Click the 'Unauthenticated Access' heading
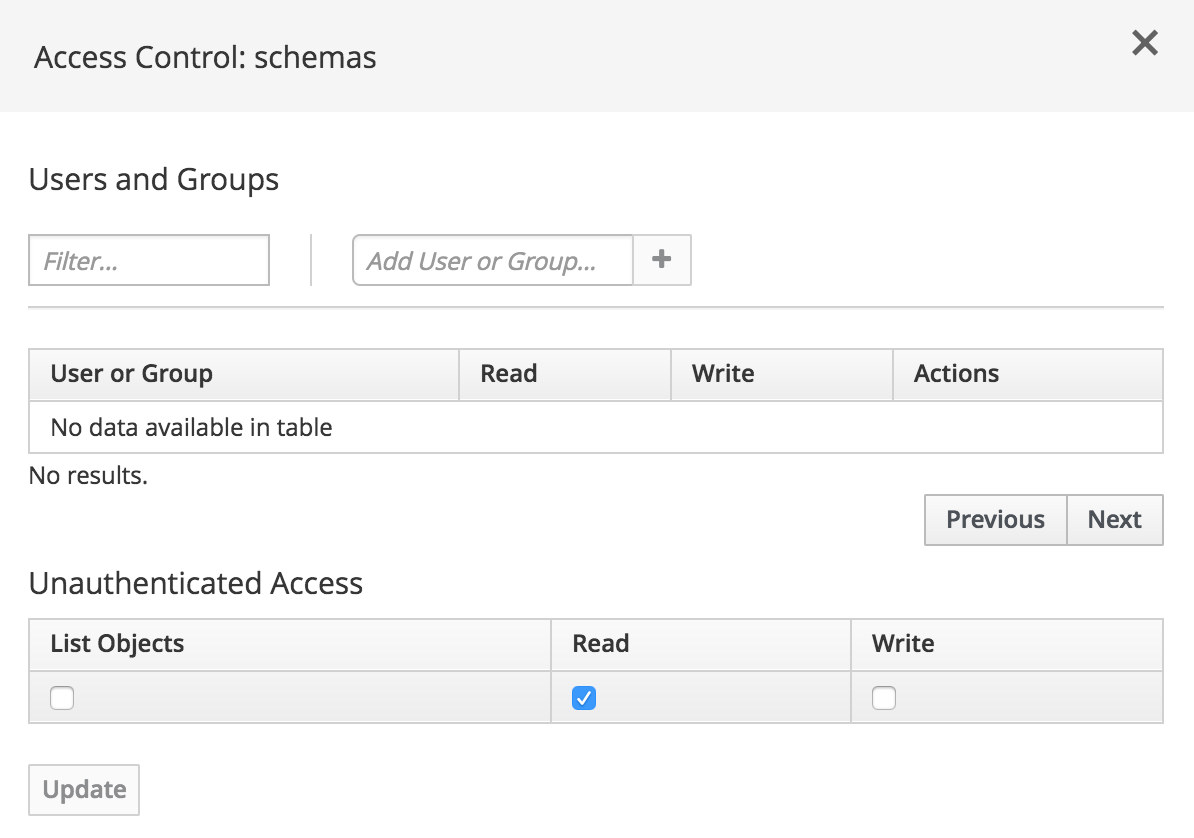This screenshot has height=838, width=1194. 196,584
